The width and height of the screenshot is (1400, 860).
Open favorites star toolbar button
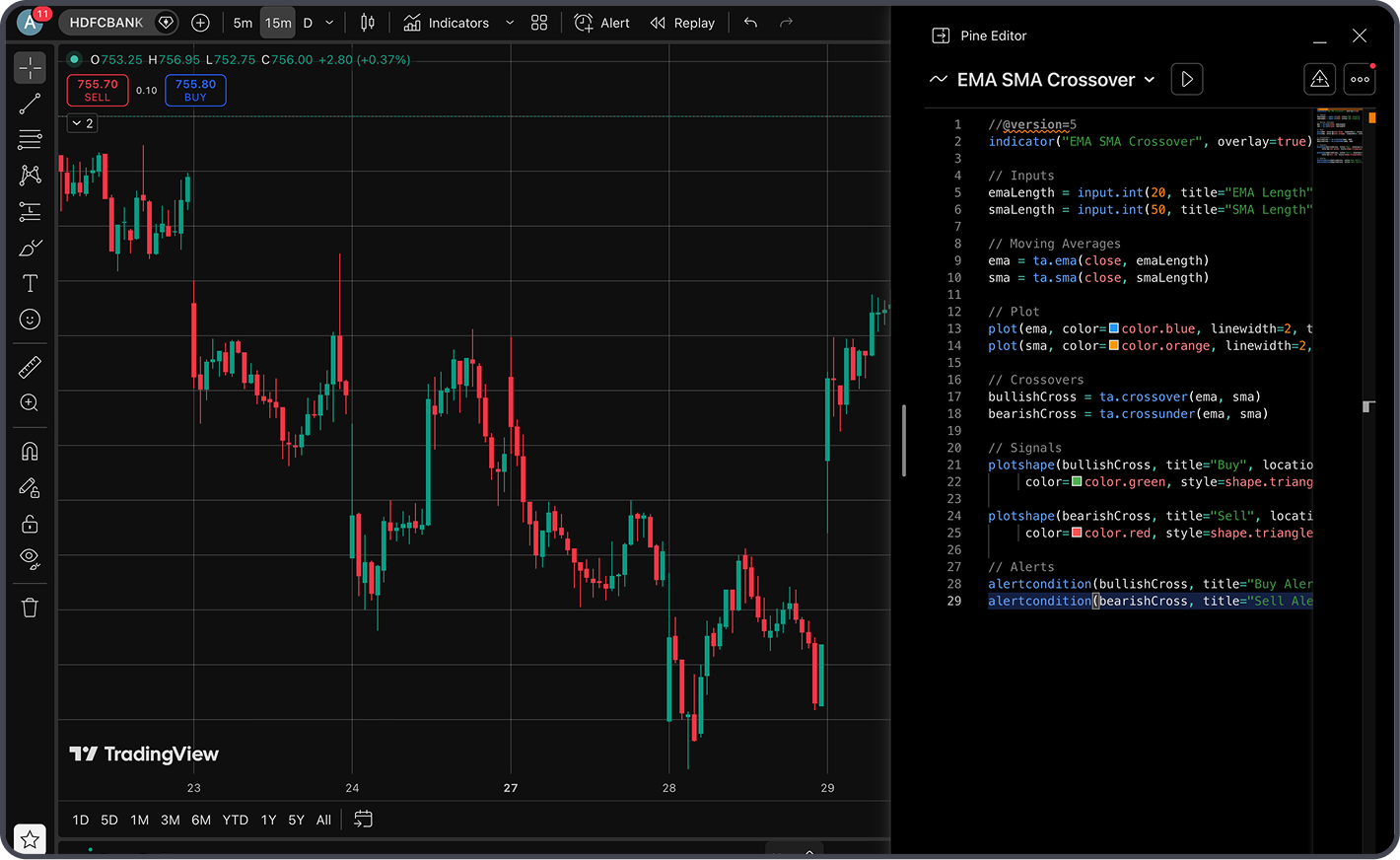(31, 839)
